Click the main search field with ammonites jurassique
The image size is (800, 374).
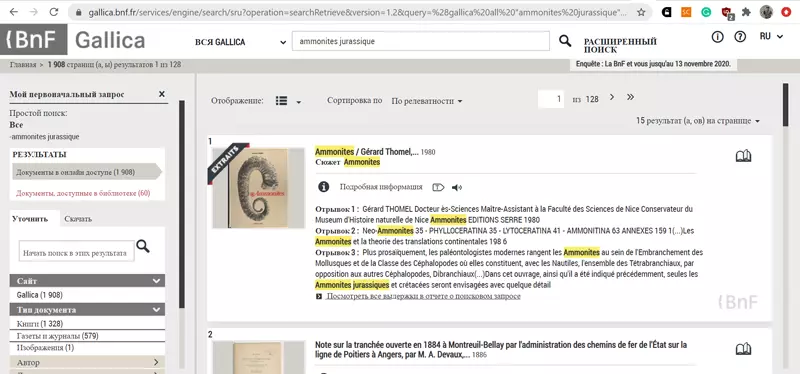point(420,41)
